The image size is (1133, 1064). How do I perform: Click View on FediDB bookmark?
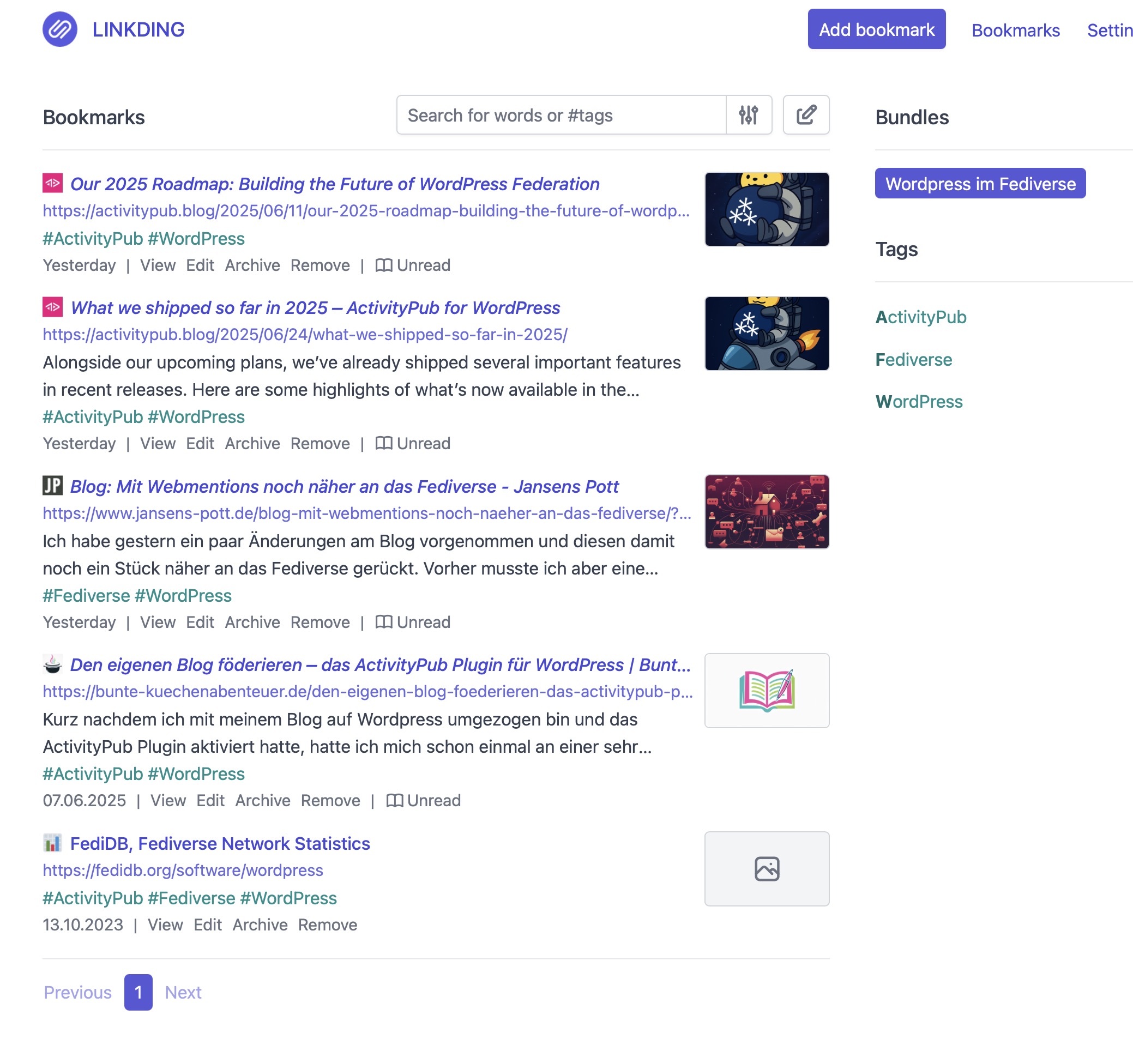click(165, 925)
